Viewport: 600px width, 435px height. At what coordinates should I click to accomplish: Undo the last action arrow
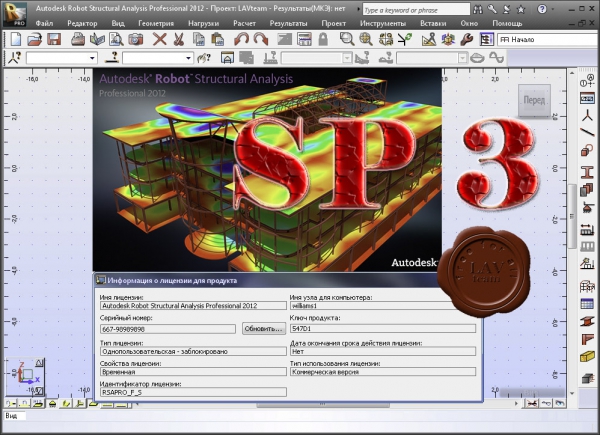click(241, 39)
